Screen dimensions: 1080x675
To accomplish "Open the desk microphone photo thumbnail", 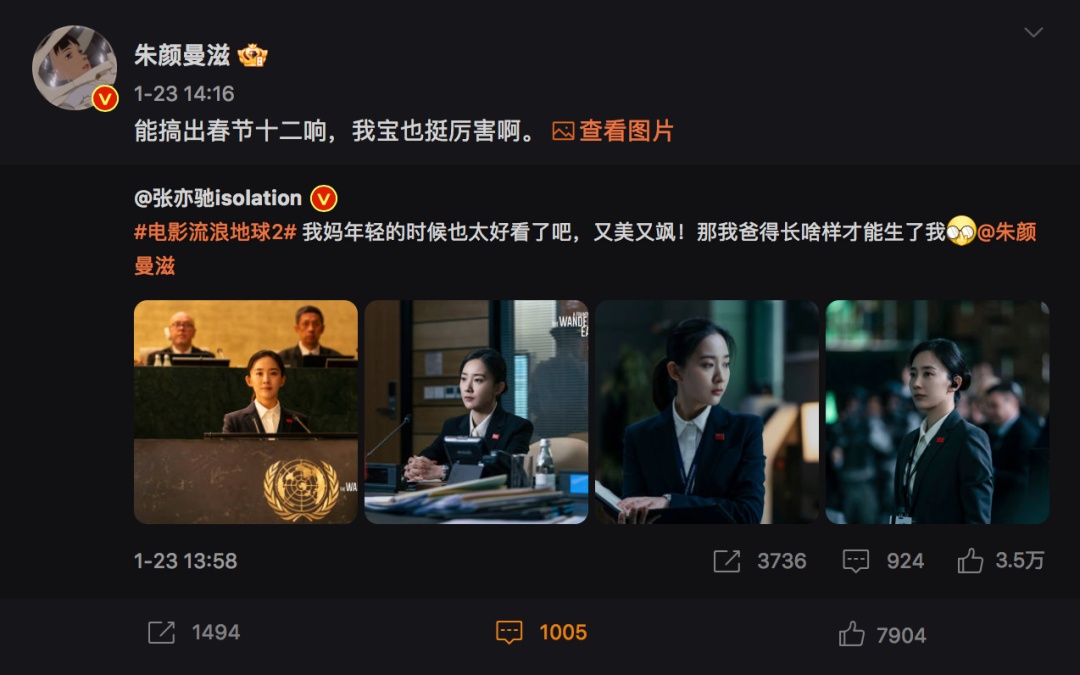I will pyautogui.click(x=477, y=412).
